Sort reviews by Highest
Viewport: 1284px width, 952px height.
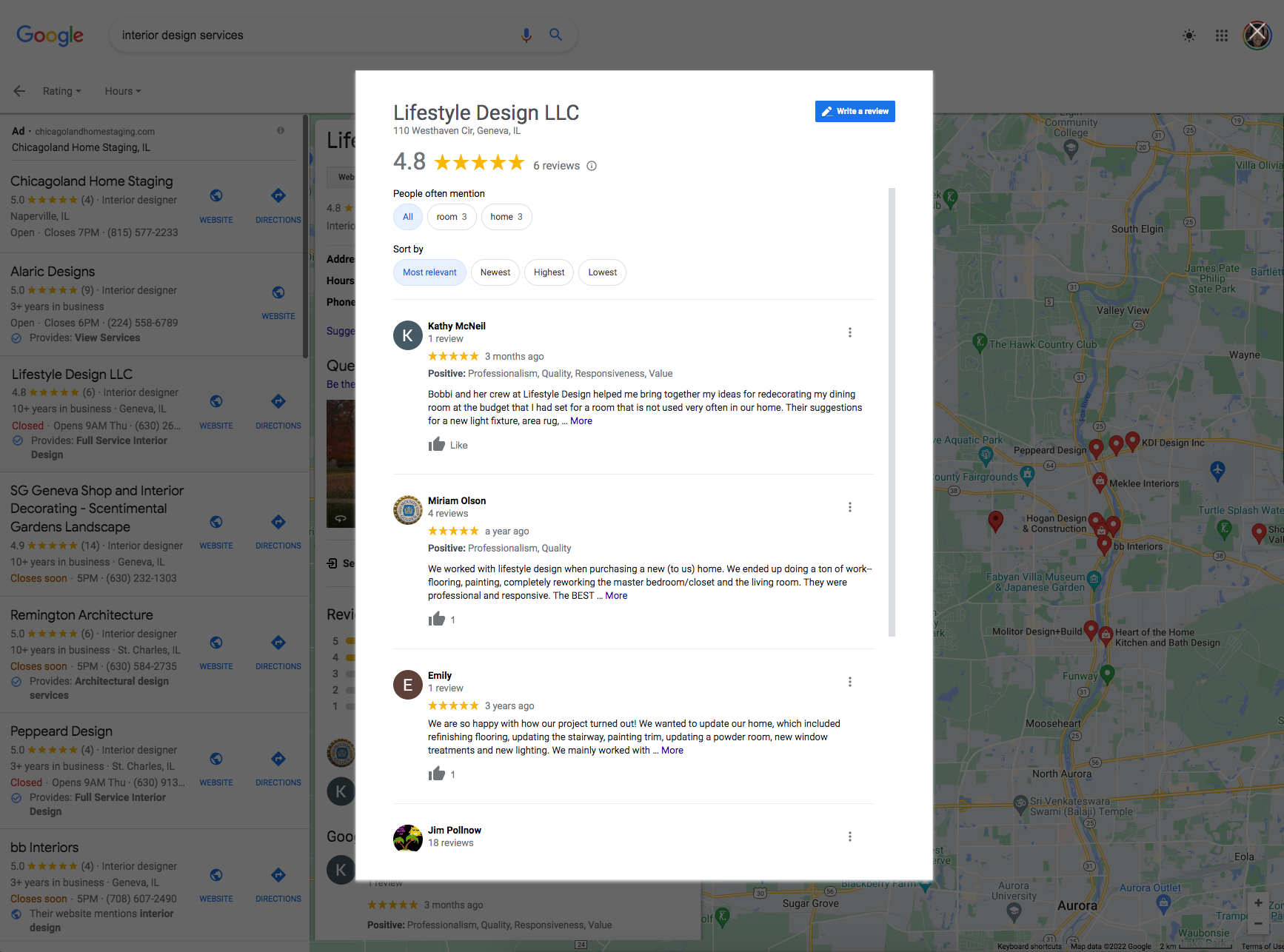549,272
